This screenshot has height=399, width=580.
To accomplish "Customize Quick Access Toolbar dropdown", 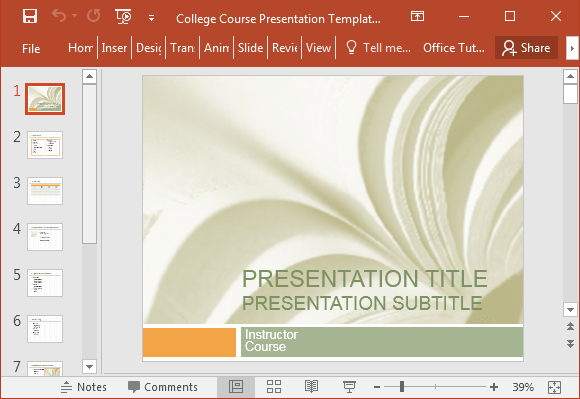I will click(x=151, y=18).
